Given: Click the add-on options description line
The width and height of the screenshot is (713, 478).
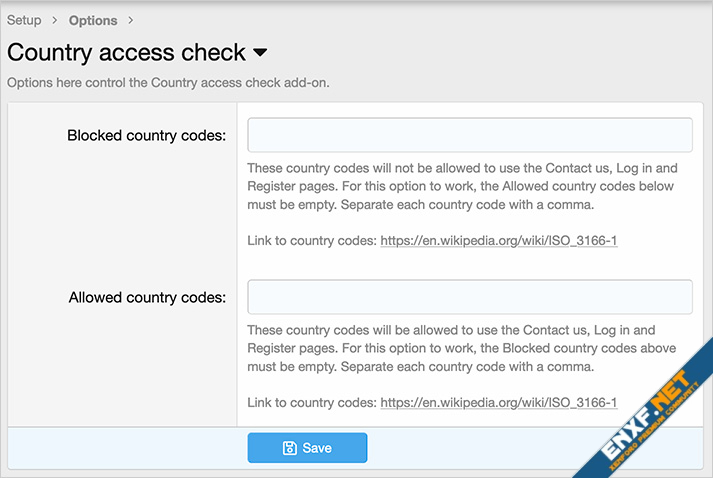Looking at the screenshot, I should 168,83.
